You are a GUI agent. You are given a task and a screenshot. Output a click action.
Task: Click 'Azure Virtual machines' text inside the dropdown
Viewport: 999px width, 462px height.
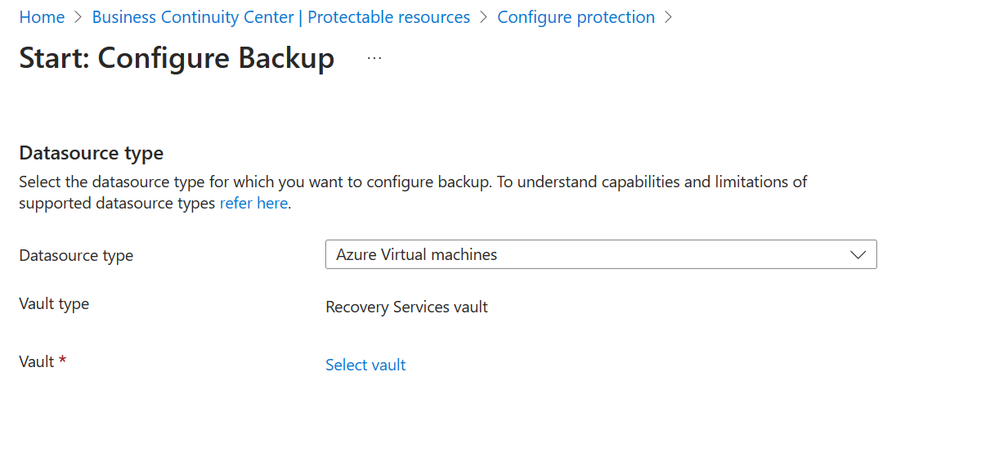(417, 255)
